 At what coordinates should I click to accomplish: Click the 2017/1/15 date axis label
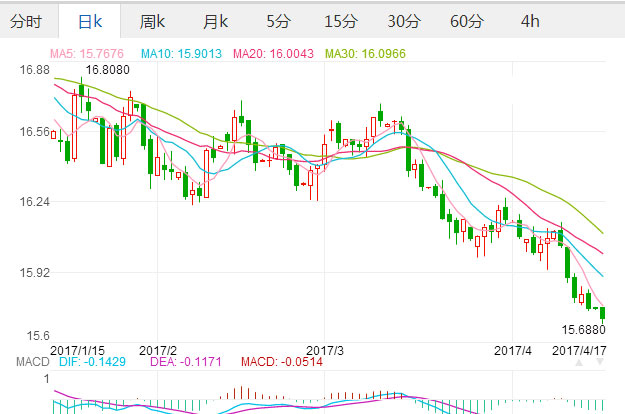pyautogui.click(x=77, y=351)
